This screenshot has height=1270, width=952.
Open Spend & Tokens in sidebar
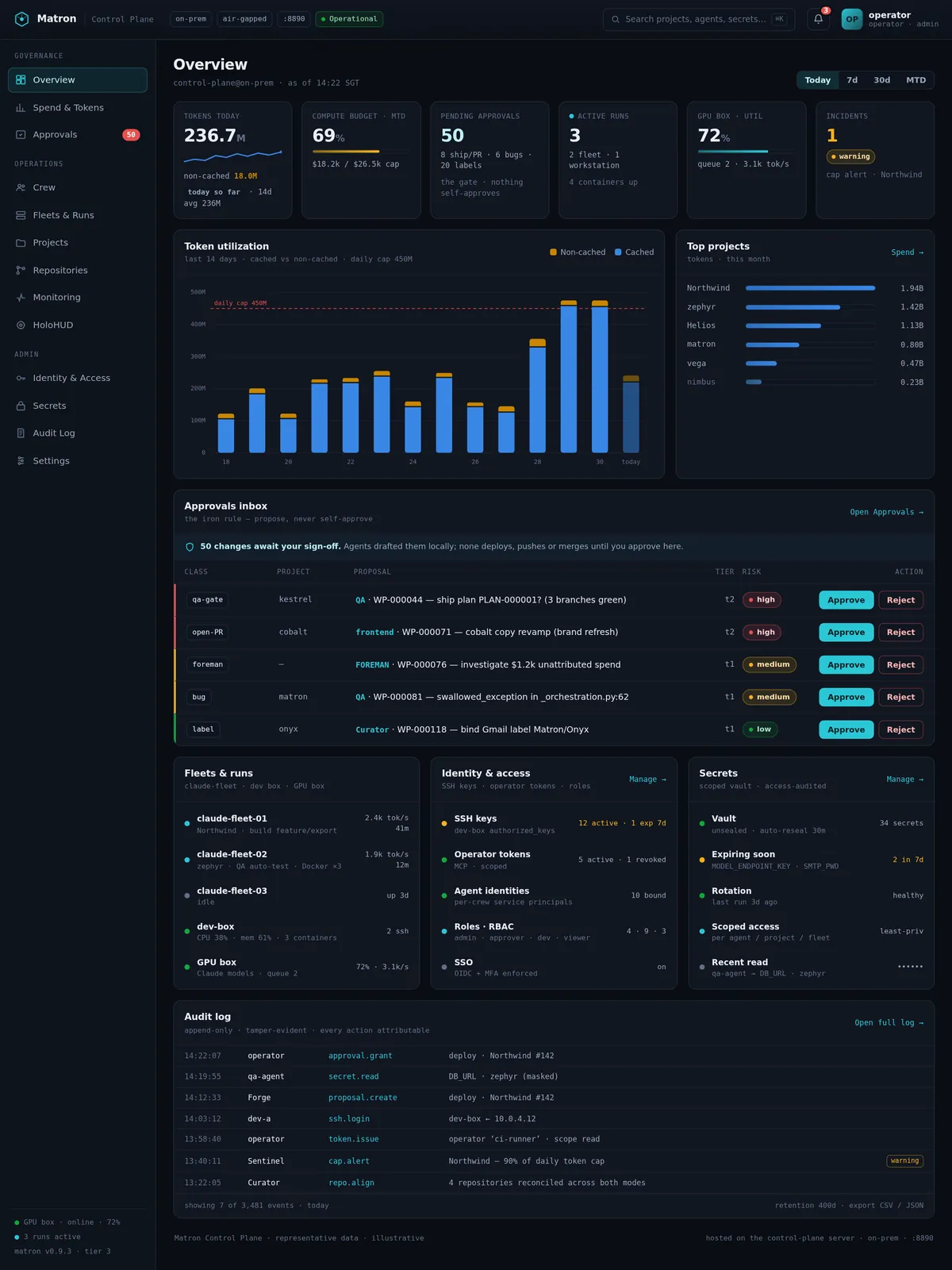[78, 107]
